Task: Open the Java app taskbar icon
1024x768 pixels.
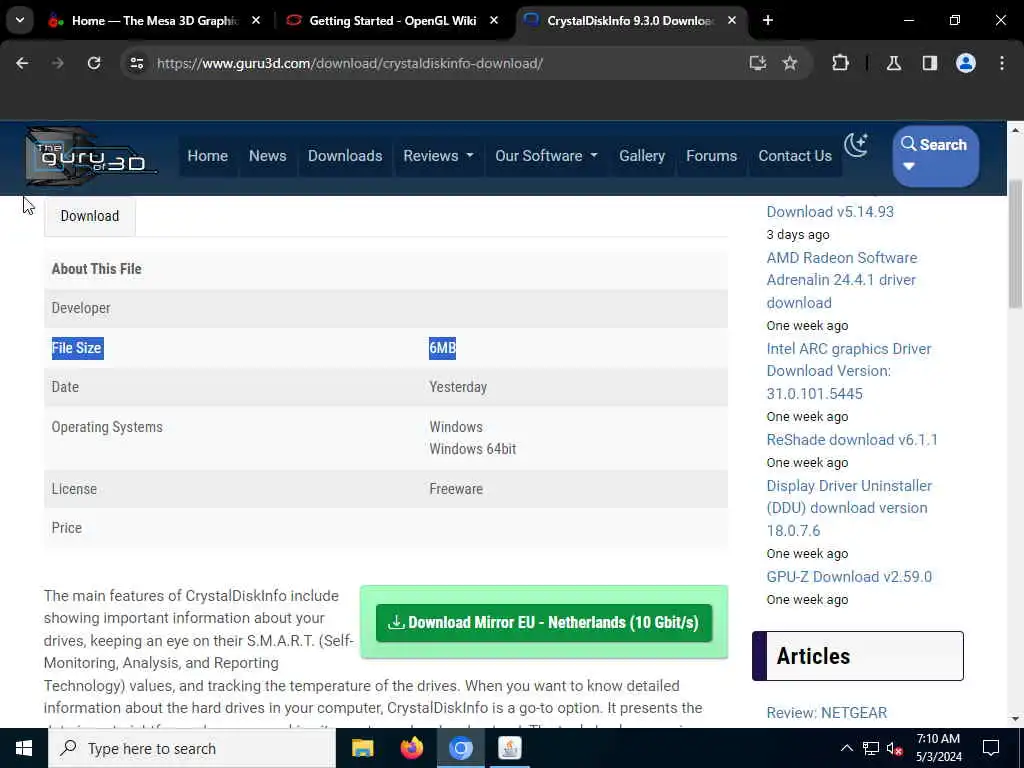Action: pyautogui.click(x=509, y=748)
